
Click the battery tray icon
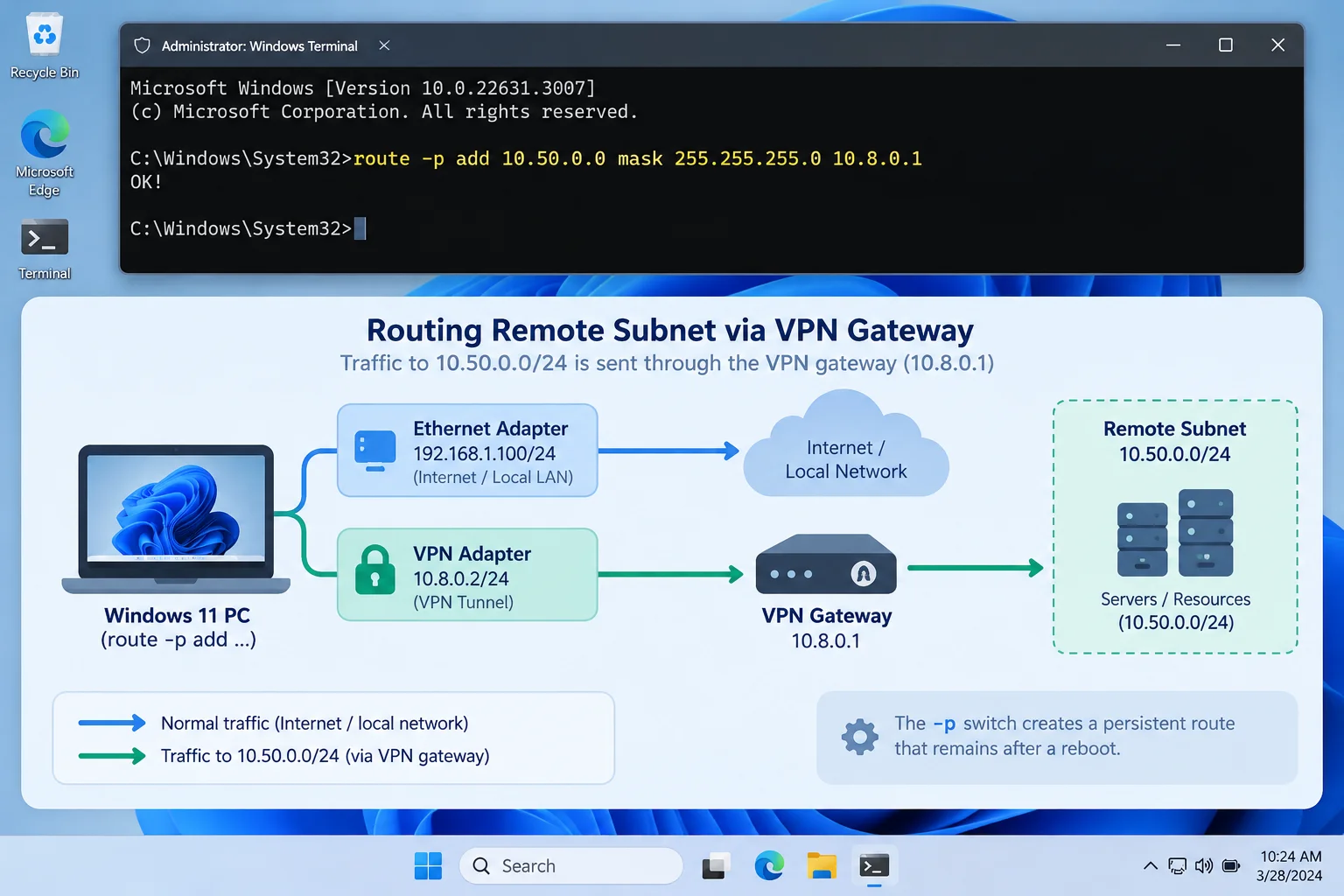tap(1231, 866)
